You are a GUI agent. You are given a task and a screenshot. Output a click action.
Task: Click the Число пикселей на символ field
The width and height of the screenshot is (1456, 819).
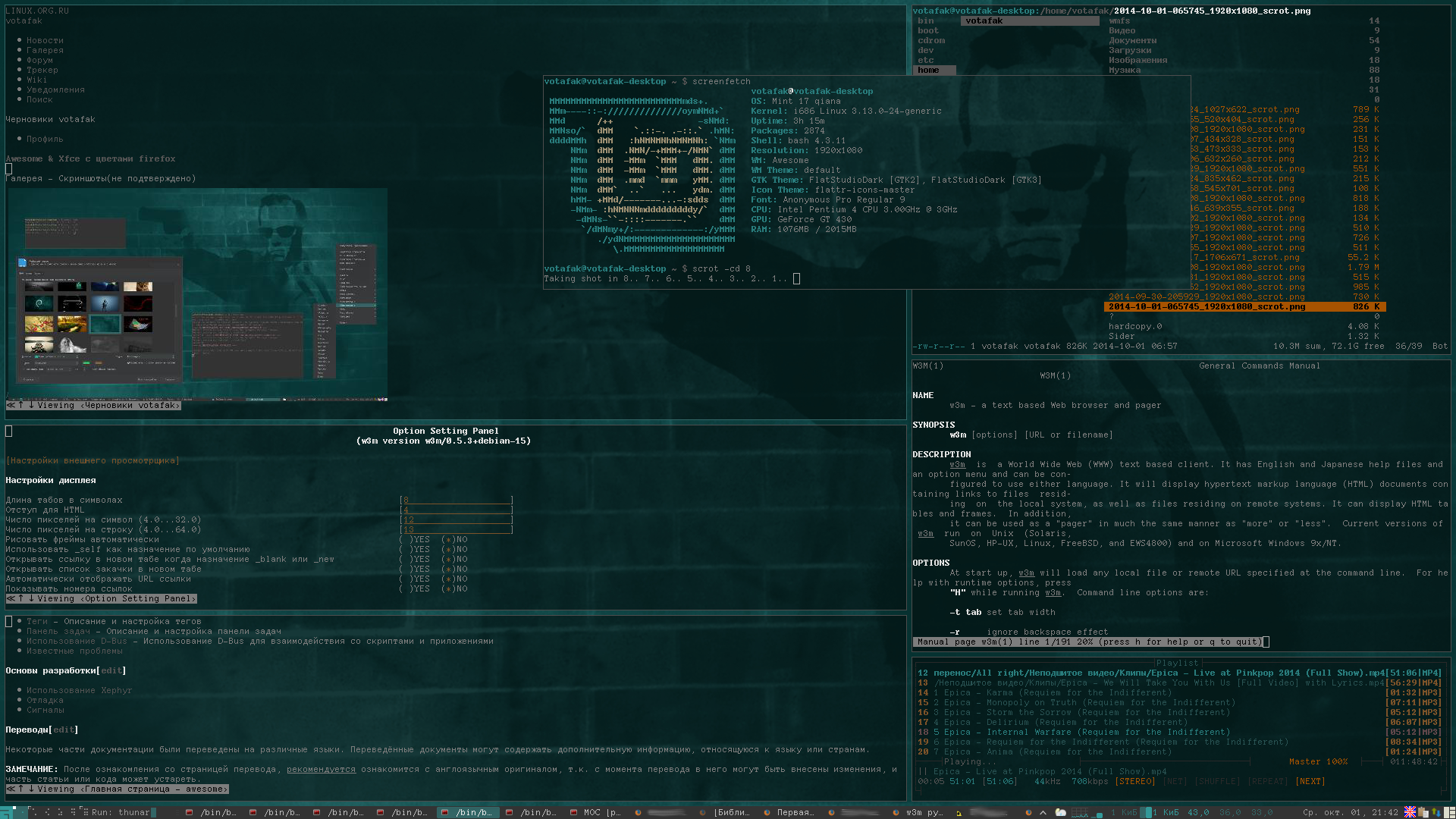(457, 520)
